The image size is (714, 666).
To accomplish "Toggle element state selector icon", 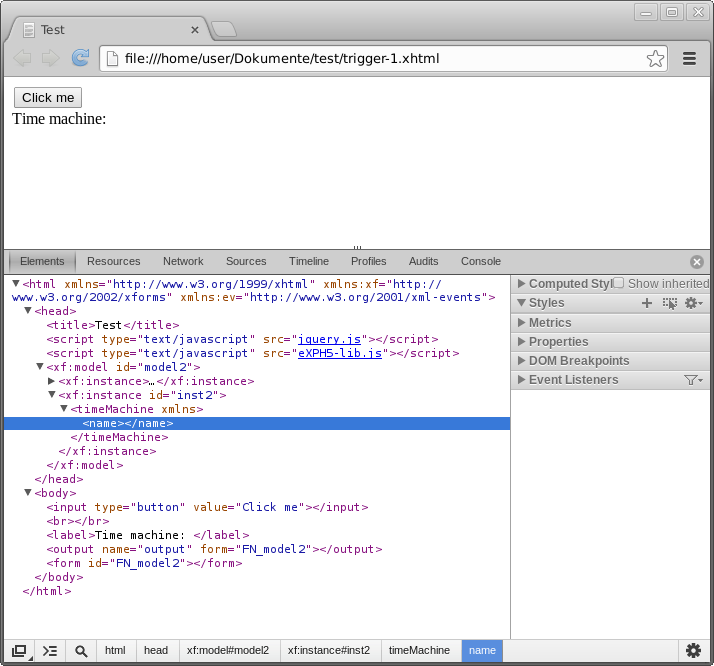I will (670, 303).
